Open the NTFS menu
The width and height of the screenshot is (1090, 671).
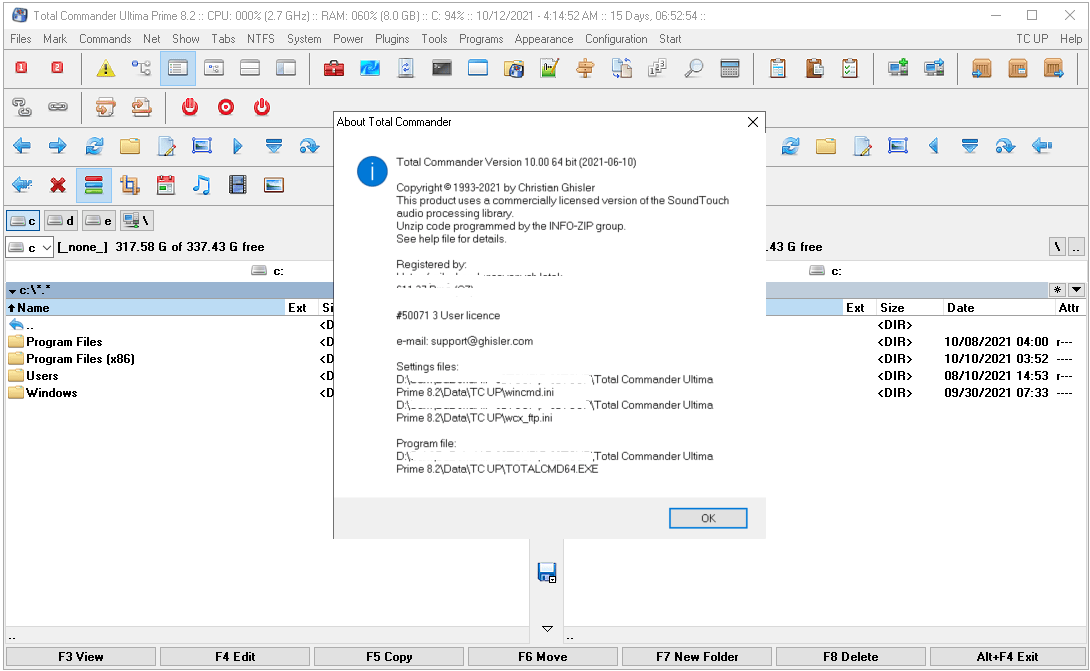point(261,39)
